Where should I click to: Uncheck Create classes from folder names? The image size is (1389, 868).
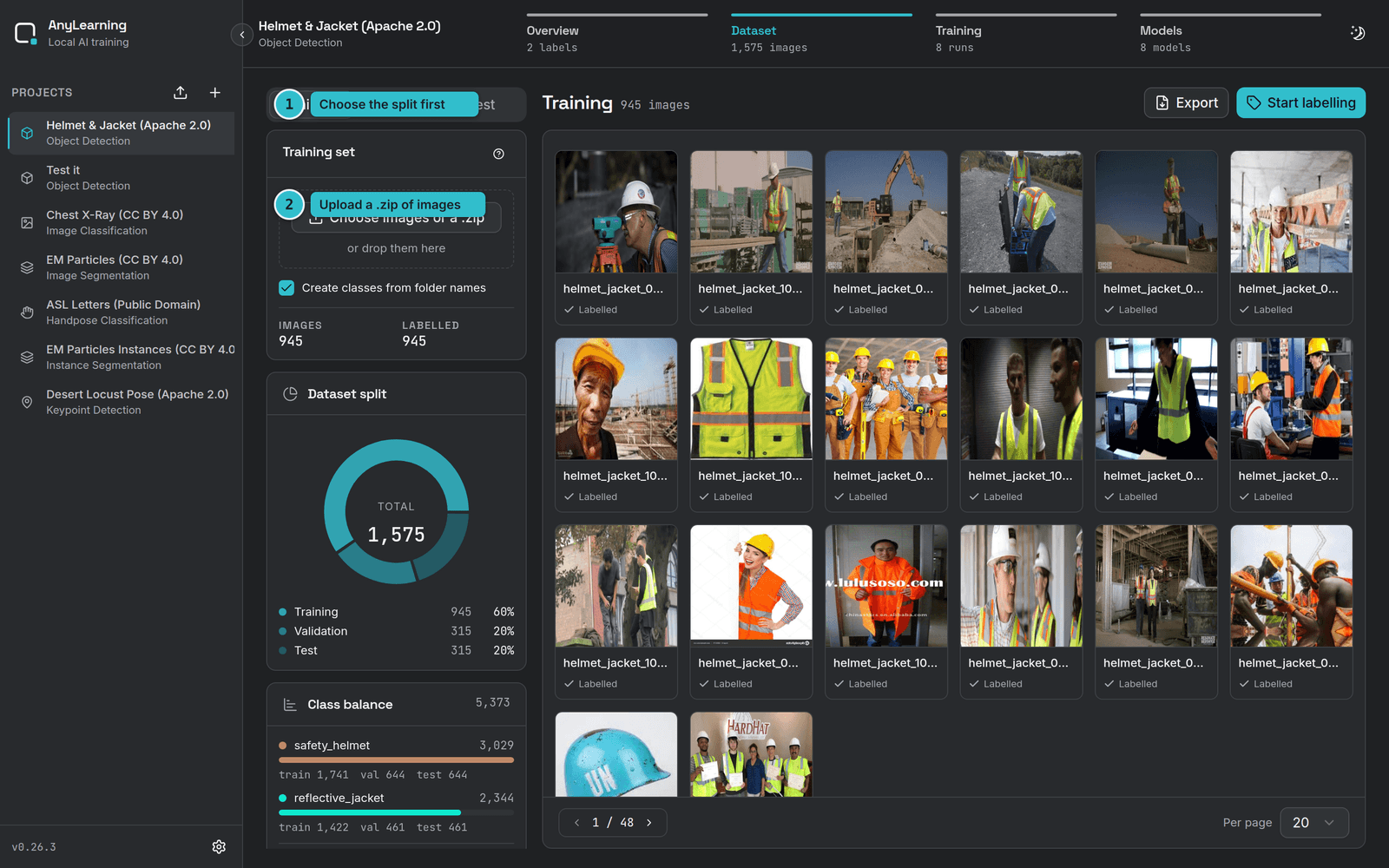[x=286, y=288]
